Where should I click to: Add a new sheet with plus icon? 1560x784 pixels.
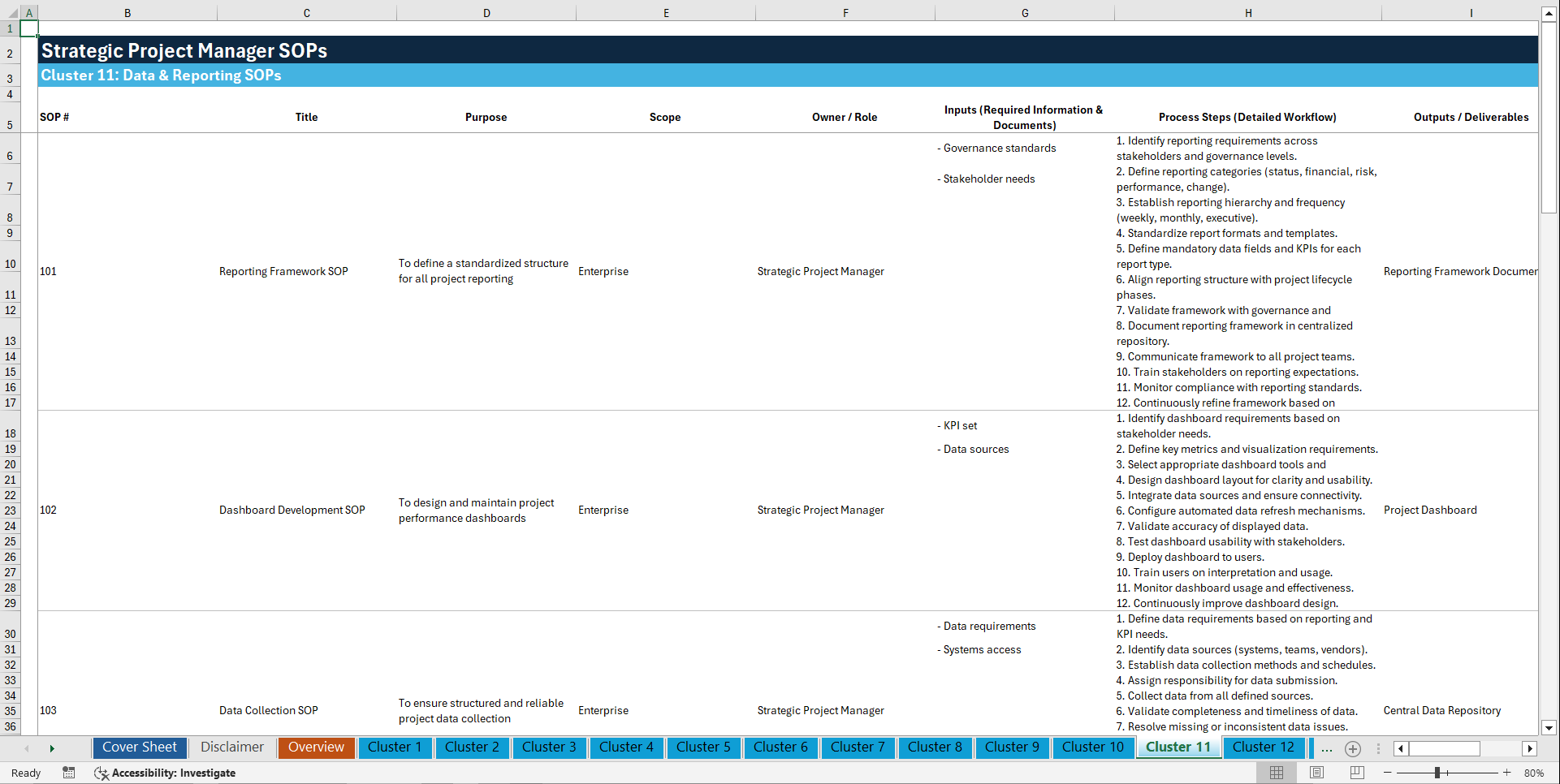(1353, 749)
